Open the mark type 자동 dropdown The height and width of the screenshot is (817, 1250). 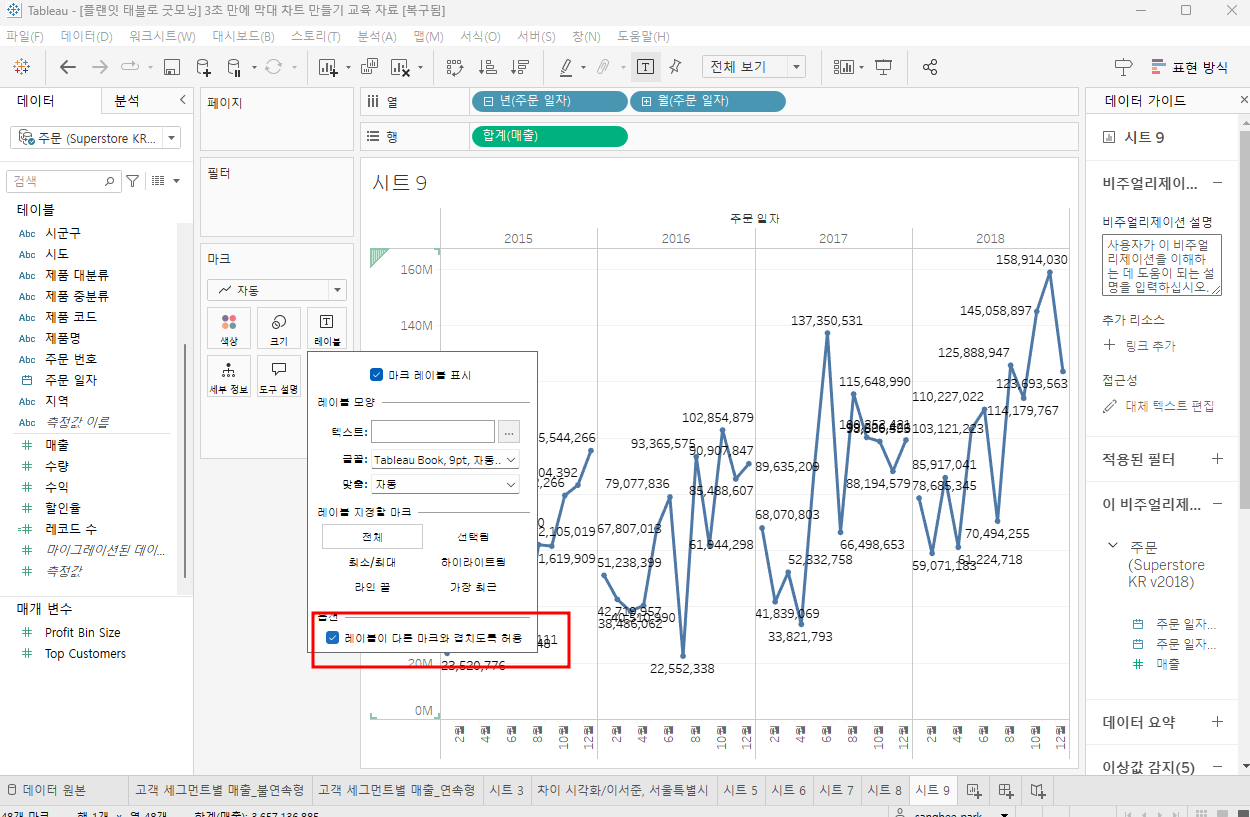(x=277, y=290)
